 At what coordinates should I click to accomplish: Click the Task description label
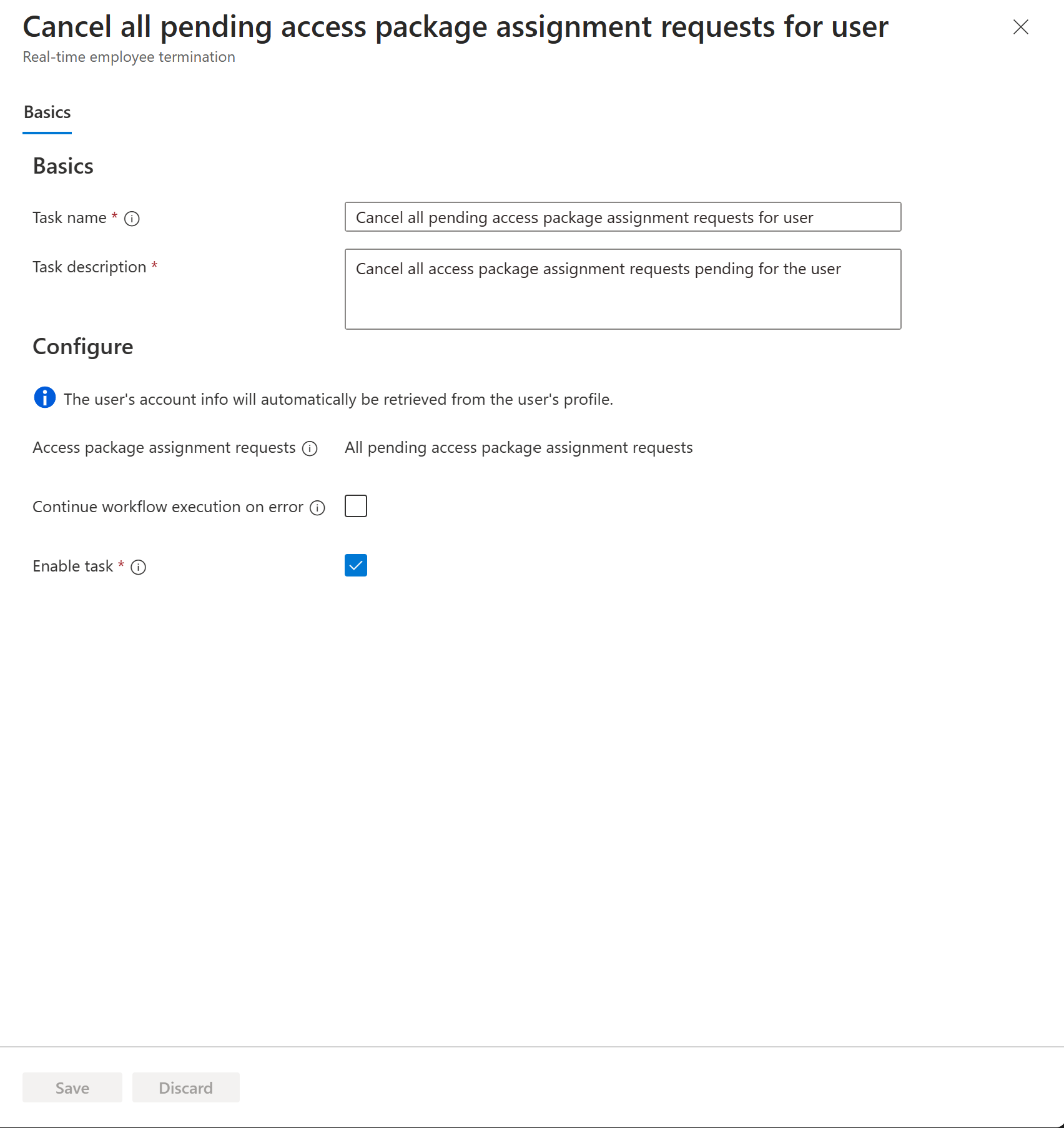[89, 267]
